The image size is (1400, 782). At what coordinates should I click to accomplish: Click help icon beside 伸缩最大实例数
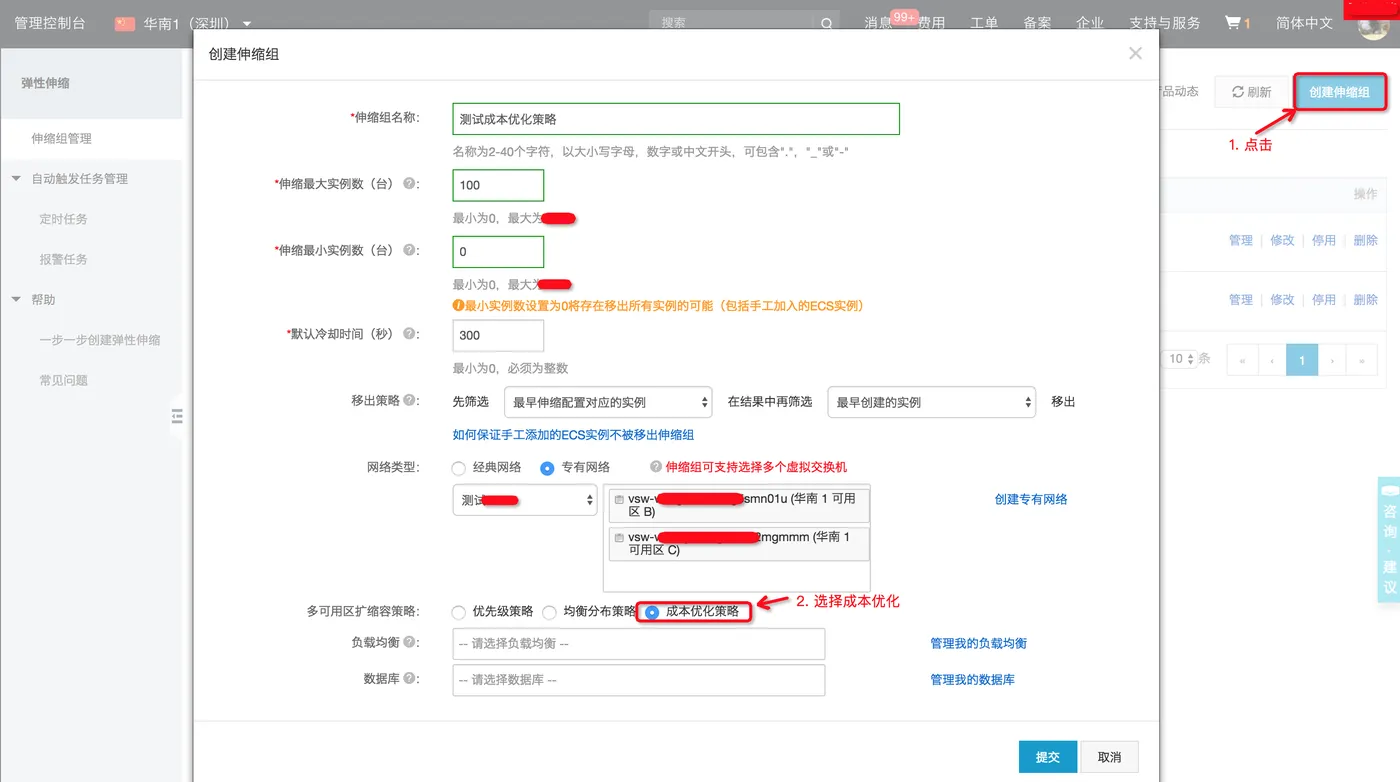[x=409, y=184]
